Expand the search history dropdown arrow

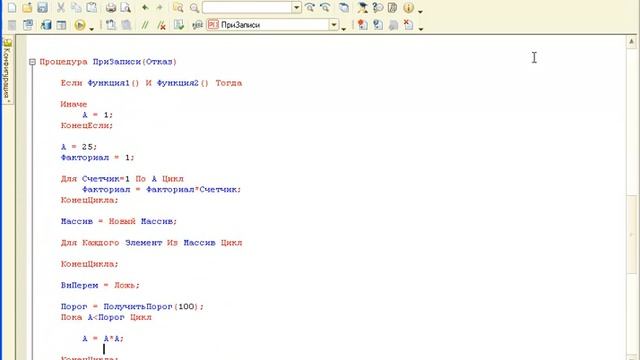coord(297,7)
